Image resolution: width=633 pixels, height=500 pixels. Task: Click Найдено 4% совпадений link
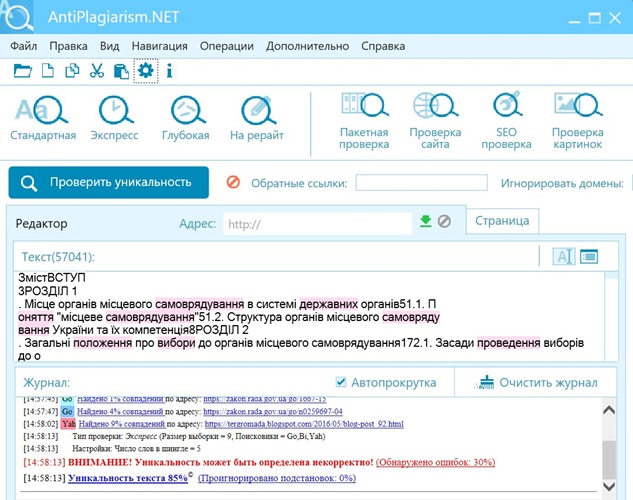pyautogui.click(x=120, y=411)
